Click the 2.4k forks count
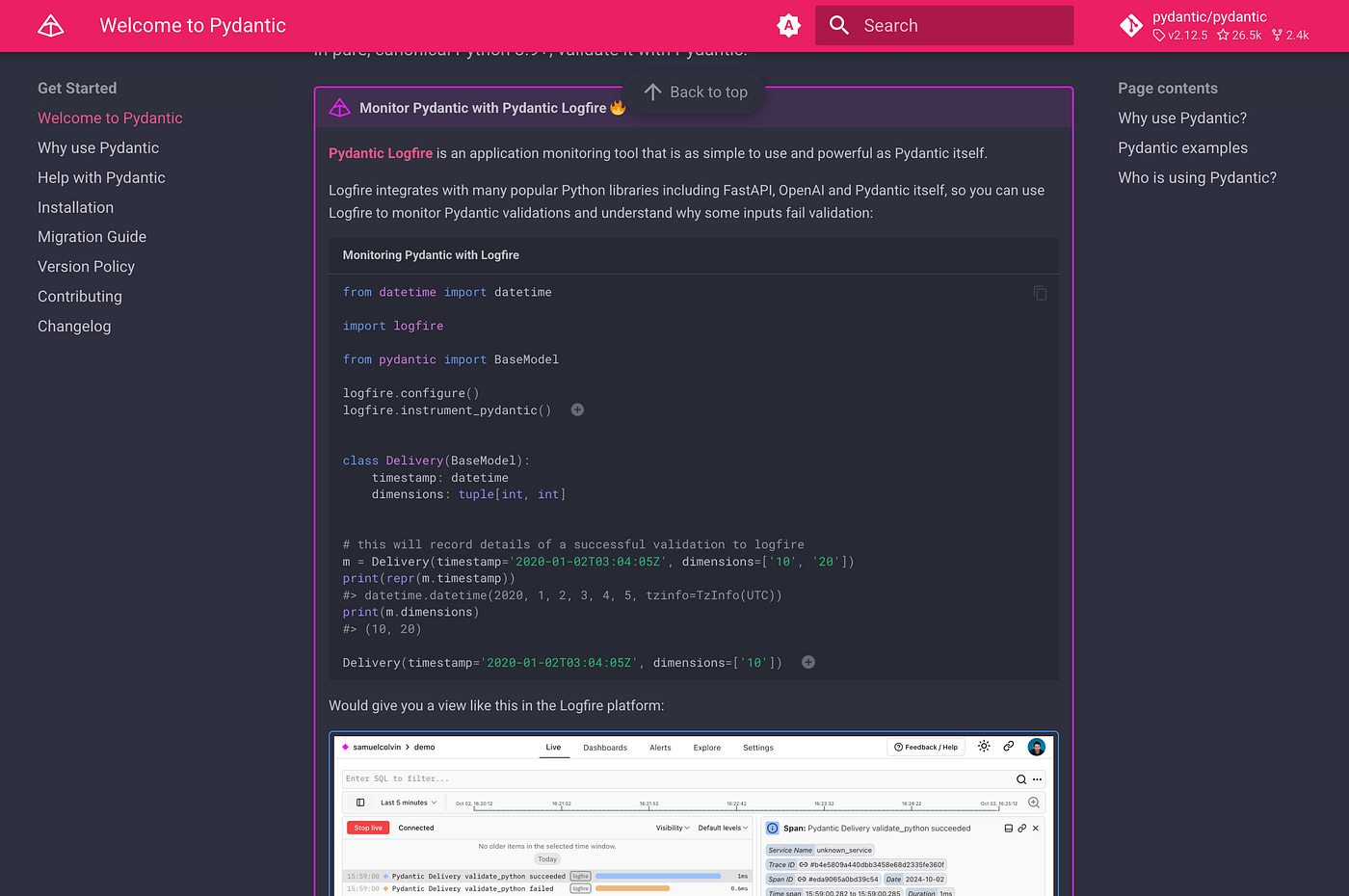 [x=1290, y=36]
